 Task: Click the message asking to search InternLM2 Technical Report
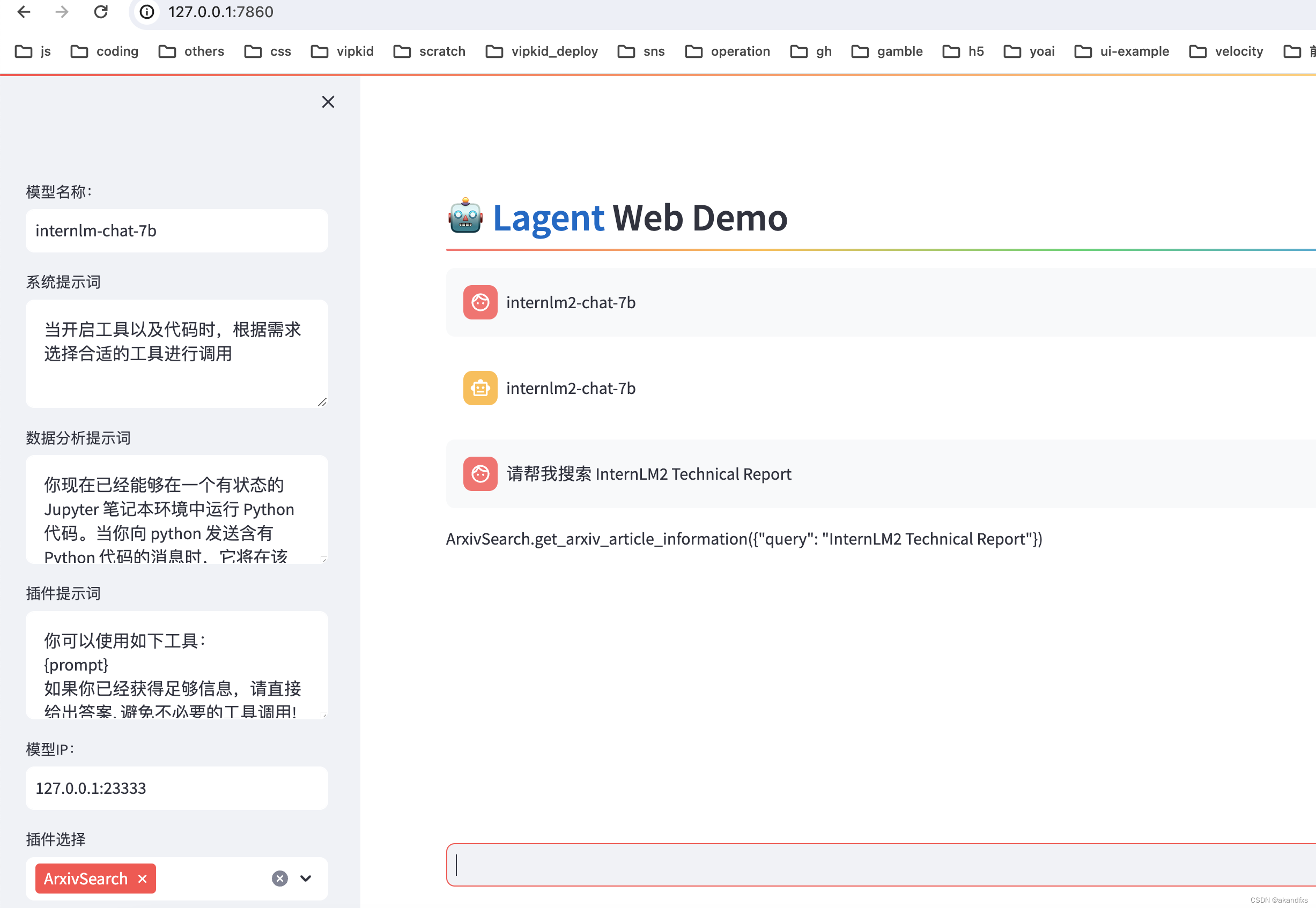(x=649, y=473)
